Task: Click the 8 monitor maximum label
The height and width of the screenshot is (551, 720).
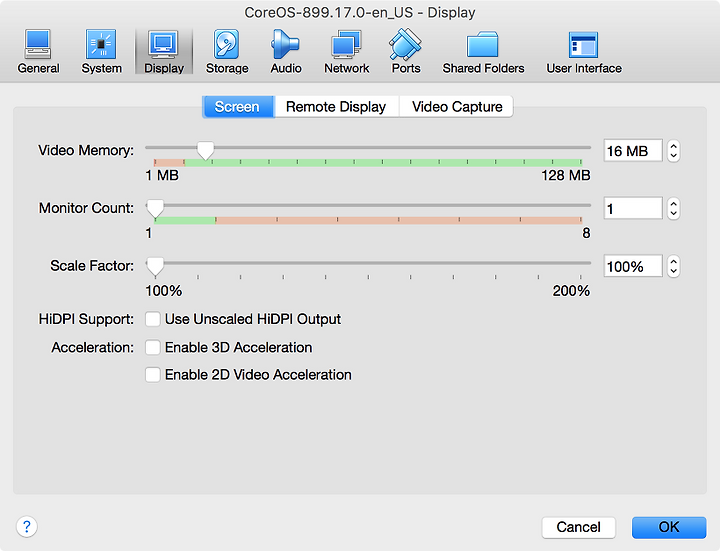Action: click(586, 233)
